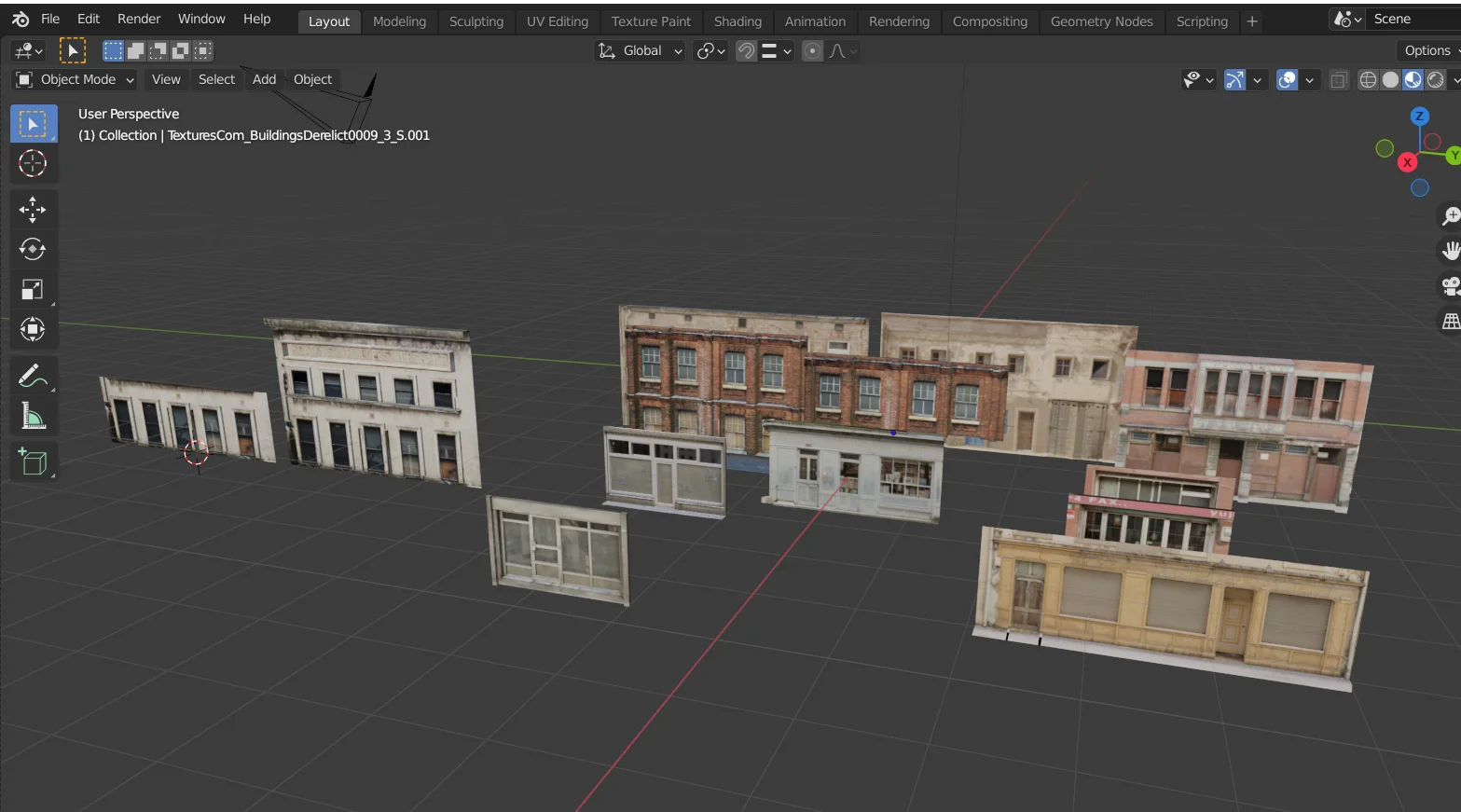The width and height of the screenshot is (1461, 812).
Task: Switch to the Shading workspace tab
Action: click(x=737, y=21)
